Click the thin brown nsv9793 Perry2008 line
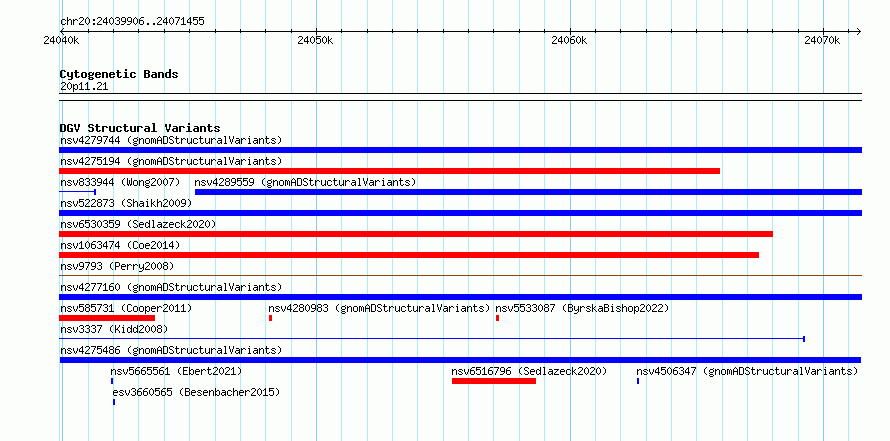The width and height of the screenshot is (890, 441). pyautogui.click(x=460, y=275)
